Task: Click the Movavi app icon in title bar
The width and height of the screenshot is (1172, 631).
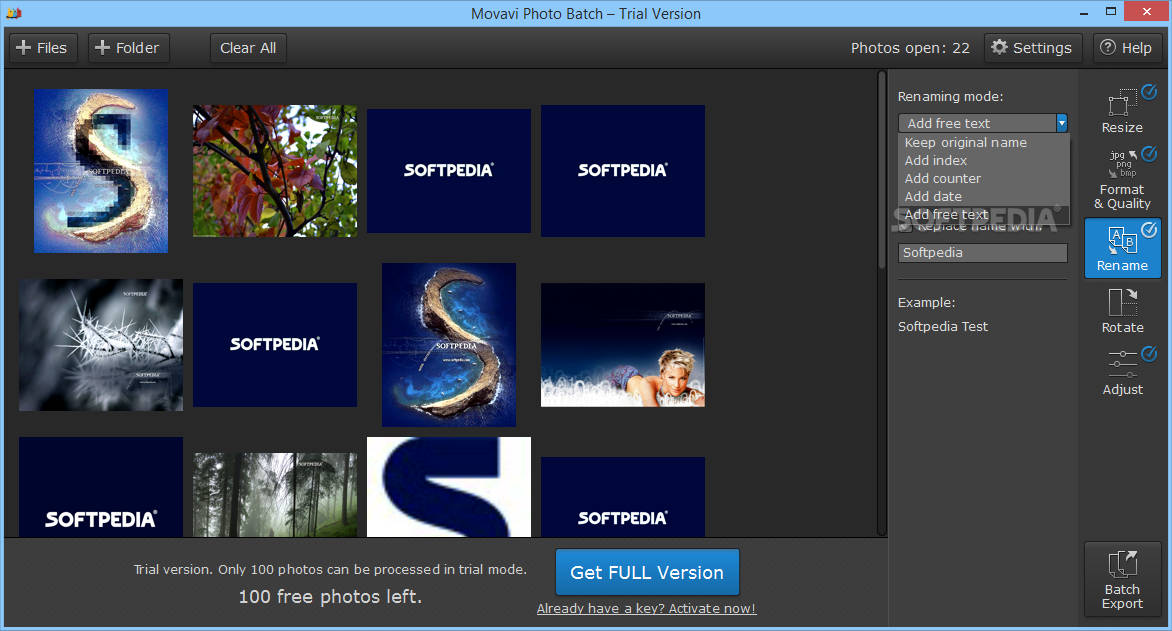Action: [13, 13]
